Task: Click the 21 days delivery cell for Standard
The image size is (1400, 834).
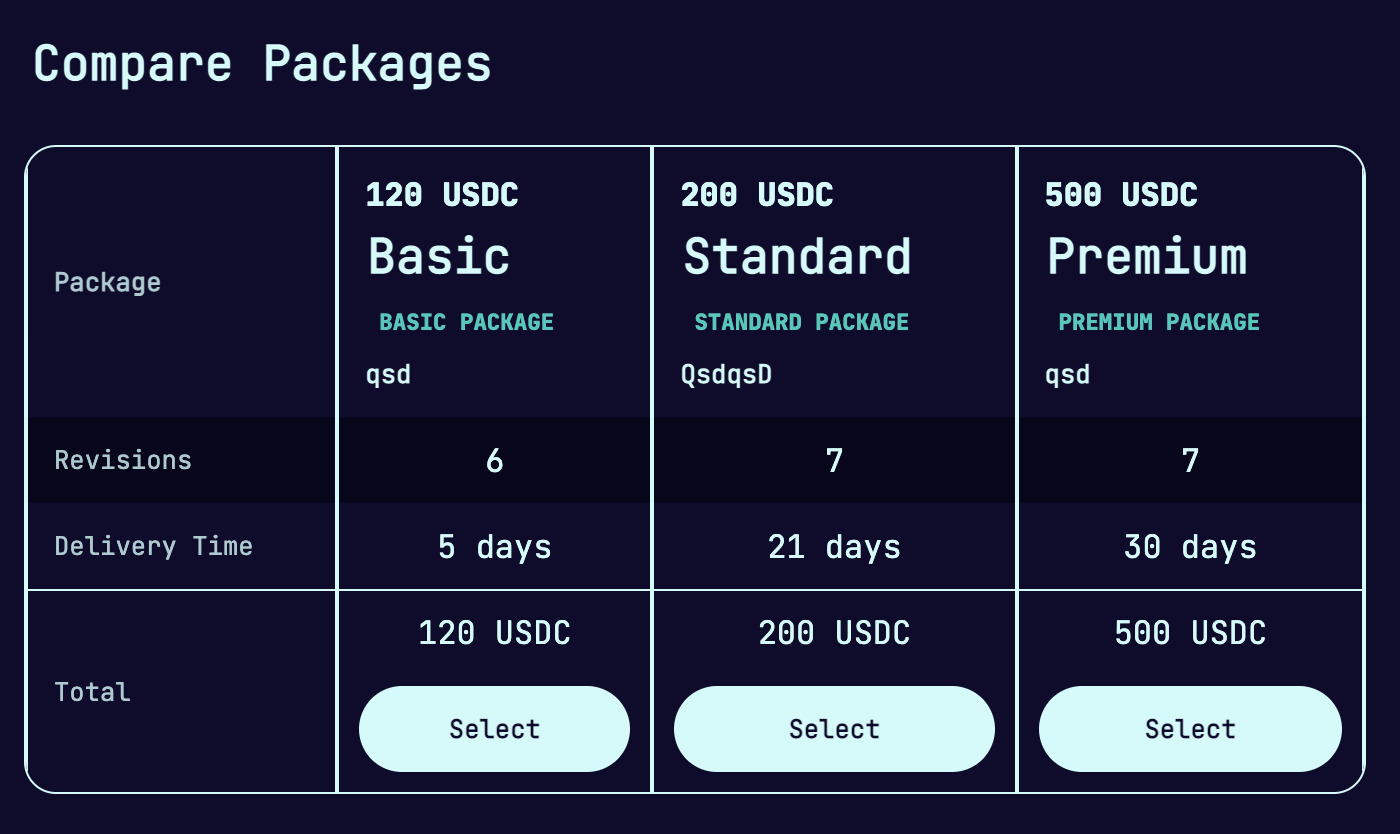Action: pos(834,546)
